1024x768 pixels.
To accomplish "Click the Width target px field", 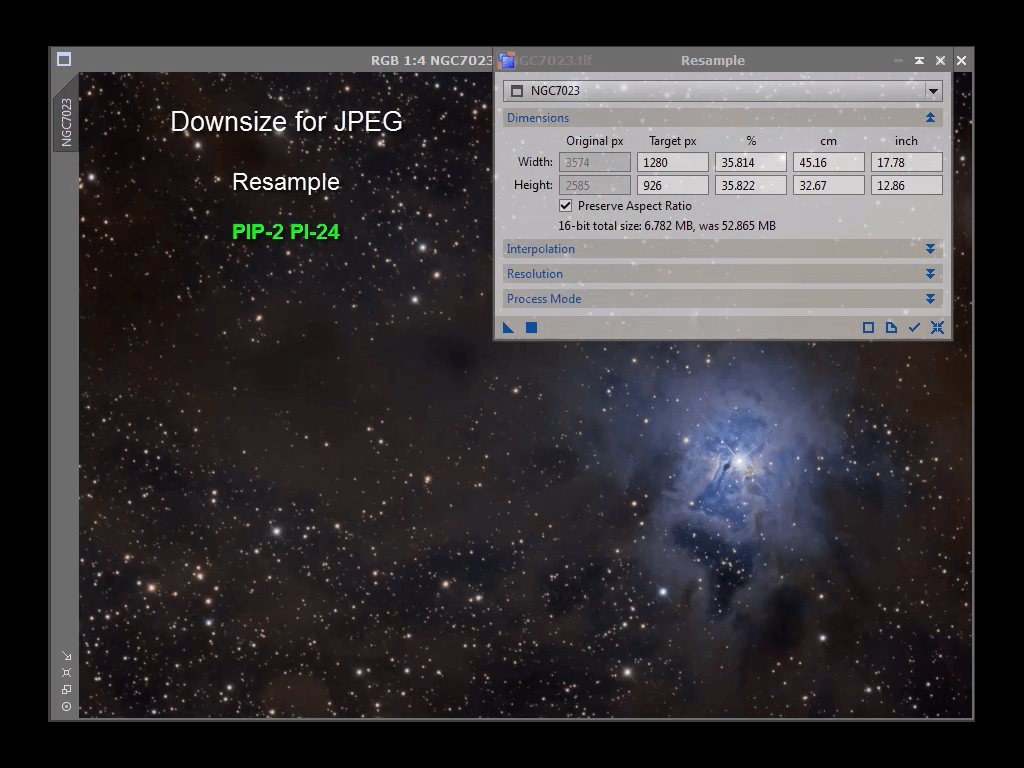I will click(672, 162).
